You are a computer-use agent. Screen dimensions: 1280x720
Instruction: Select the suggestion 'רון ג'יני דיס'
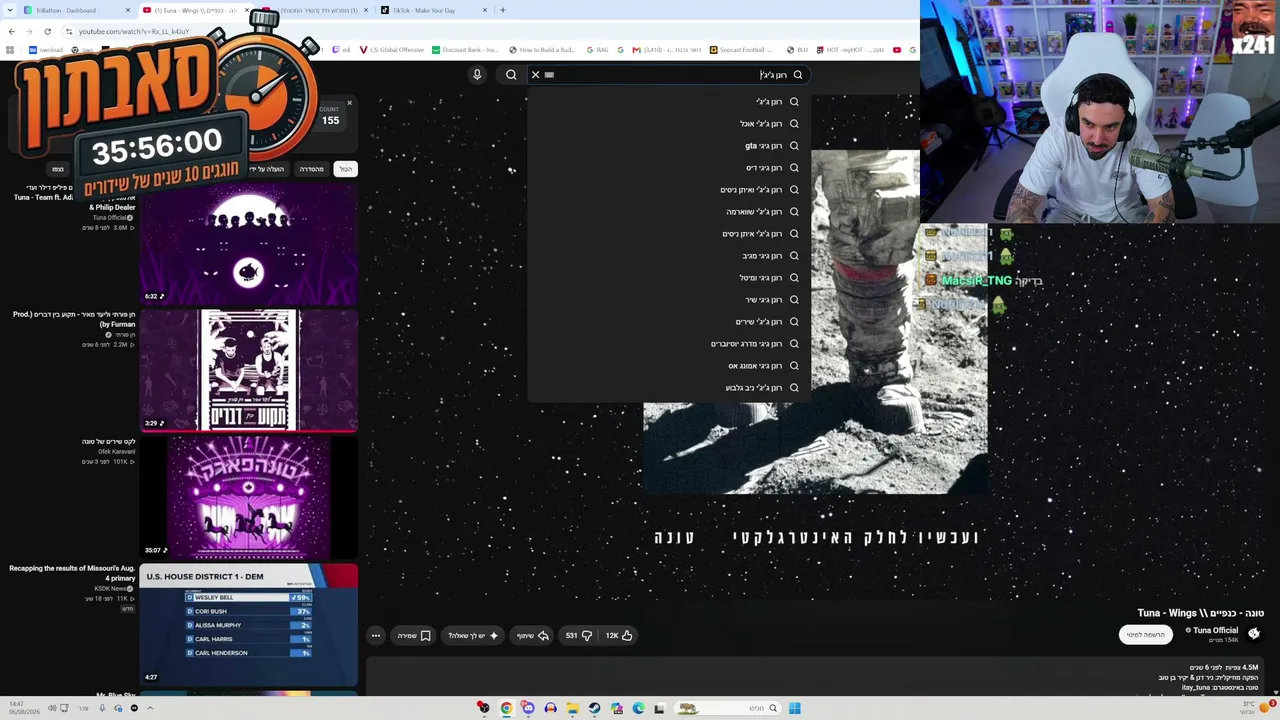coord(668,168)
